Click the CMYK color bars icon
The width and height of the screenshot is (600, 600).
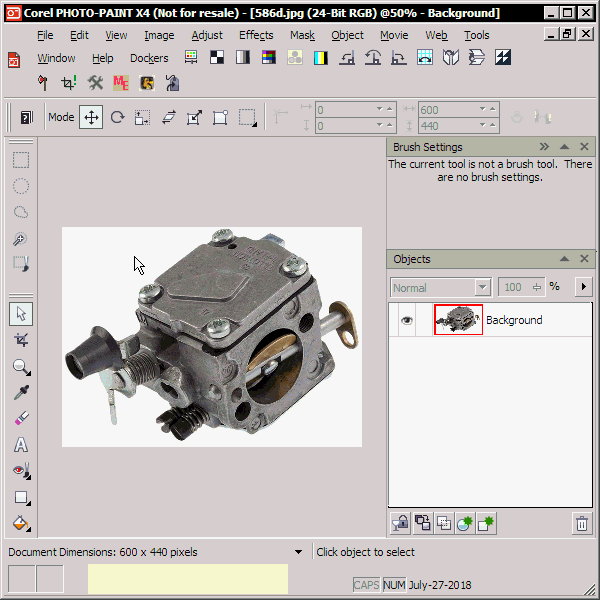(321, 57)
